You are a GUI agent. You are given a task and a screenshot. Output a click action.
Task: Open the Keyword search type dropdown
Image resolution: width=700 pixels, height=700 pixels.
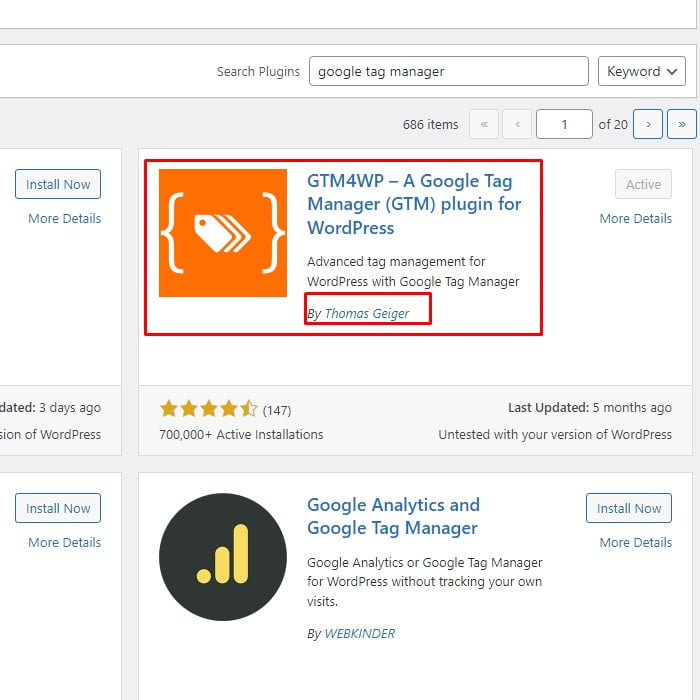tap(641, 71)
